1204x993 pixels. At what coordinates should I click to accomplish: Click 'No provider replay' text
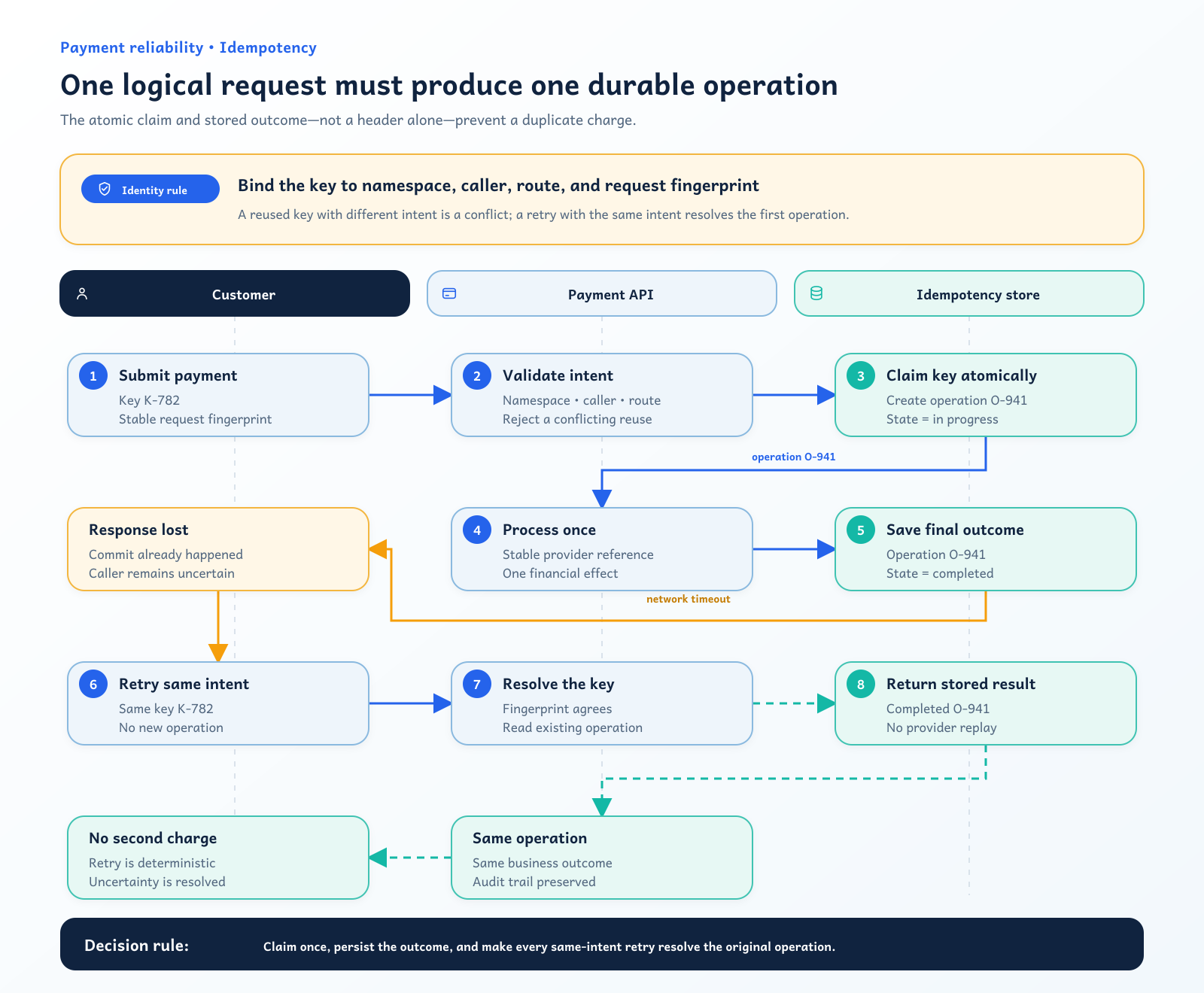point(941,727)
